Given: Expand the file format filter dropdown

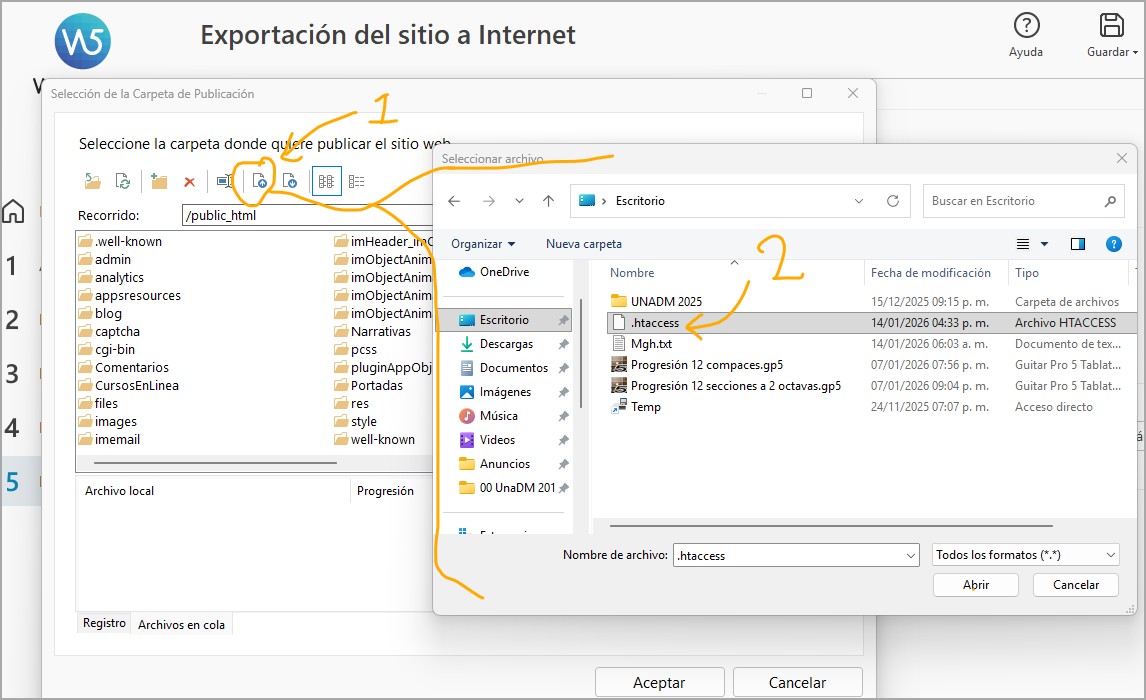Looking at the screenshot, I should tap(1025, 555).
